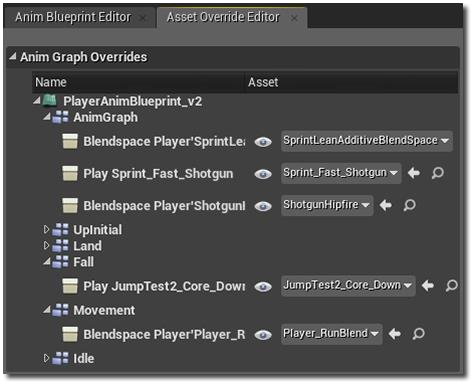Open the ShotgunHipfire asset dropdown

[327, 205]
